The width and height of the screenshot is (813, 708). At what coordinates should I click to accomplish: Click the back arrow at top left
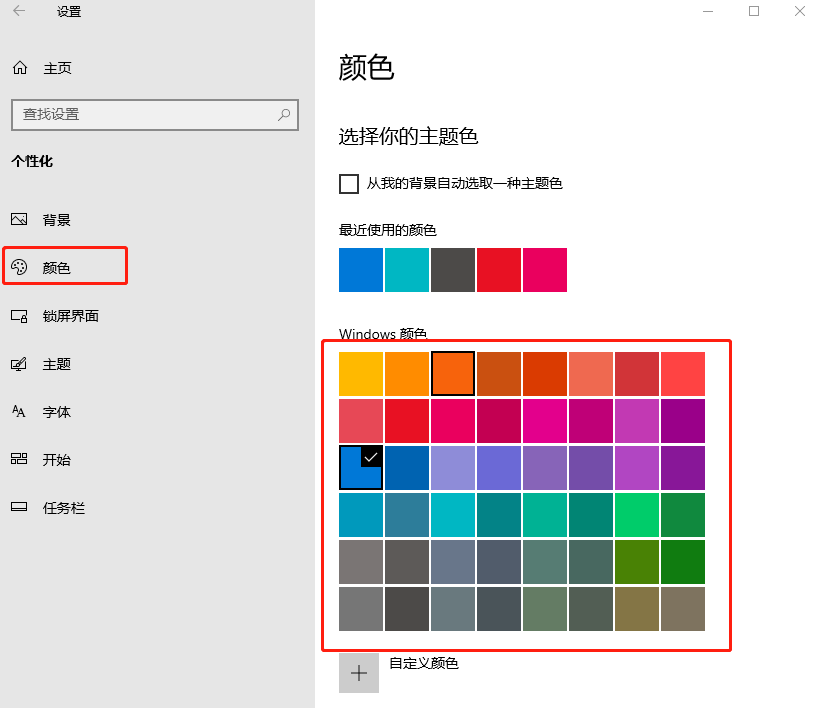[20, 11]
